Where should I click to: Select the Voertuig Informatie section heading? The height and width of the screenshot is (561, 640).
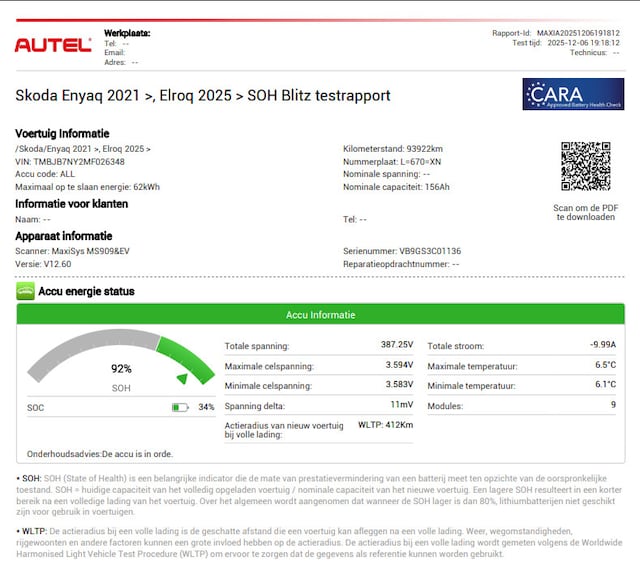point(62,133)
